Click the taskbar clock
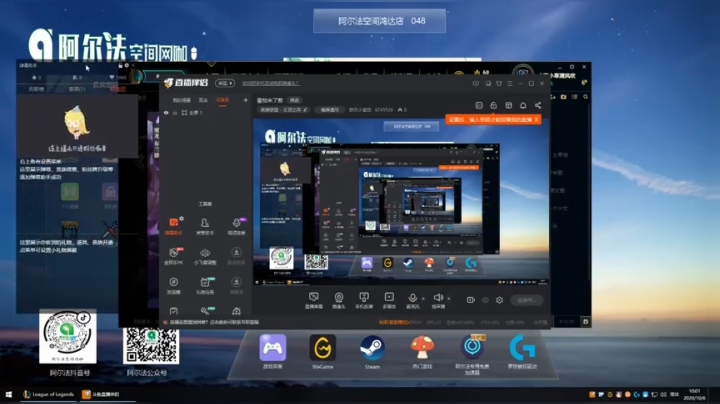The width and height of the screenshot is (720, 404). coord(694,394)
